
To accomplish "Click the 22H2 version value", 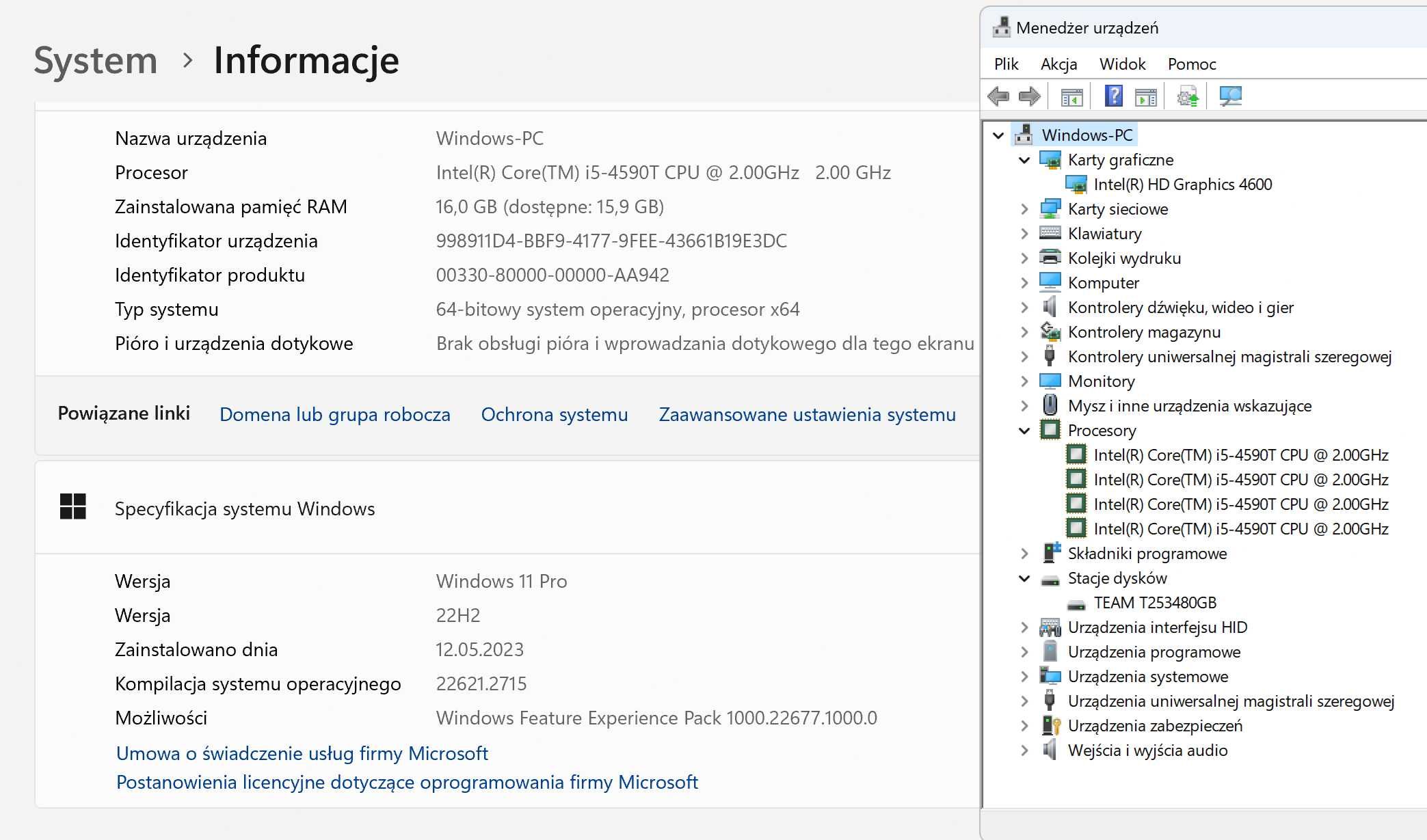I will [x=458, y=615].
